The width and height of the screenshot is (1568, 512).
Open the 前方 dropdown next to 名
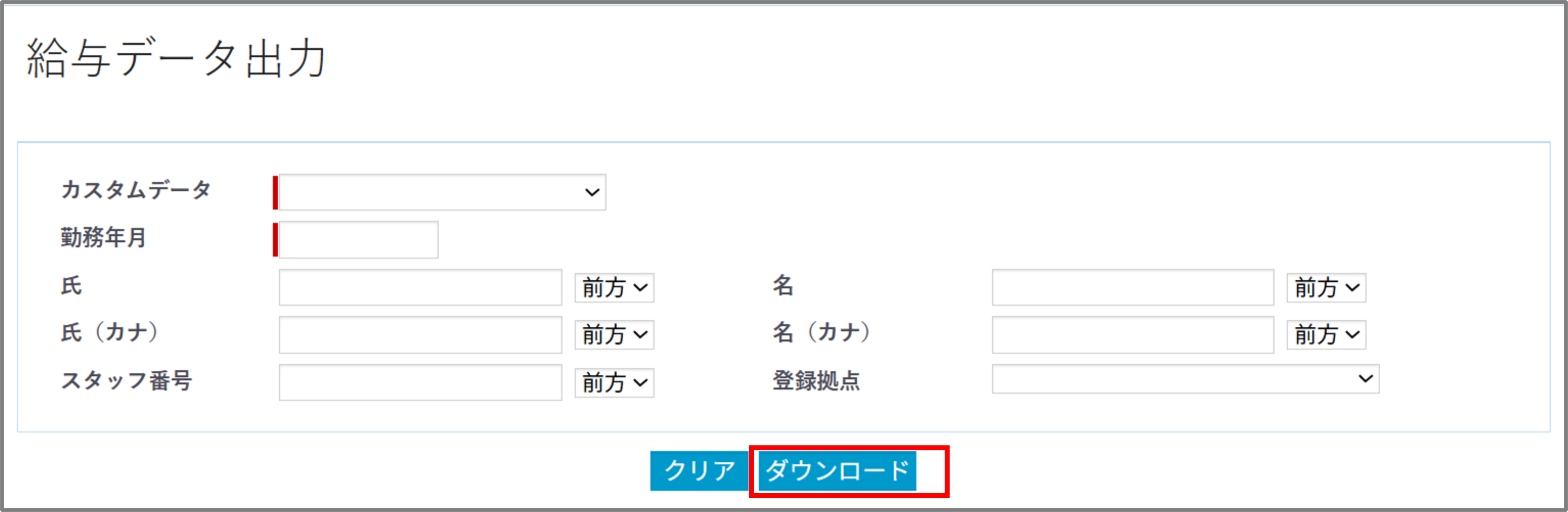(1326, 288)
